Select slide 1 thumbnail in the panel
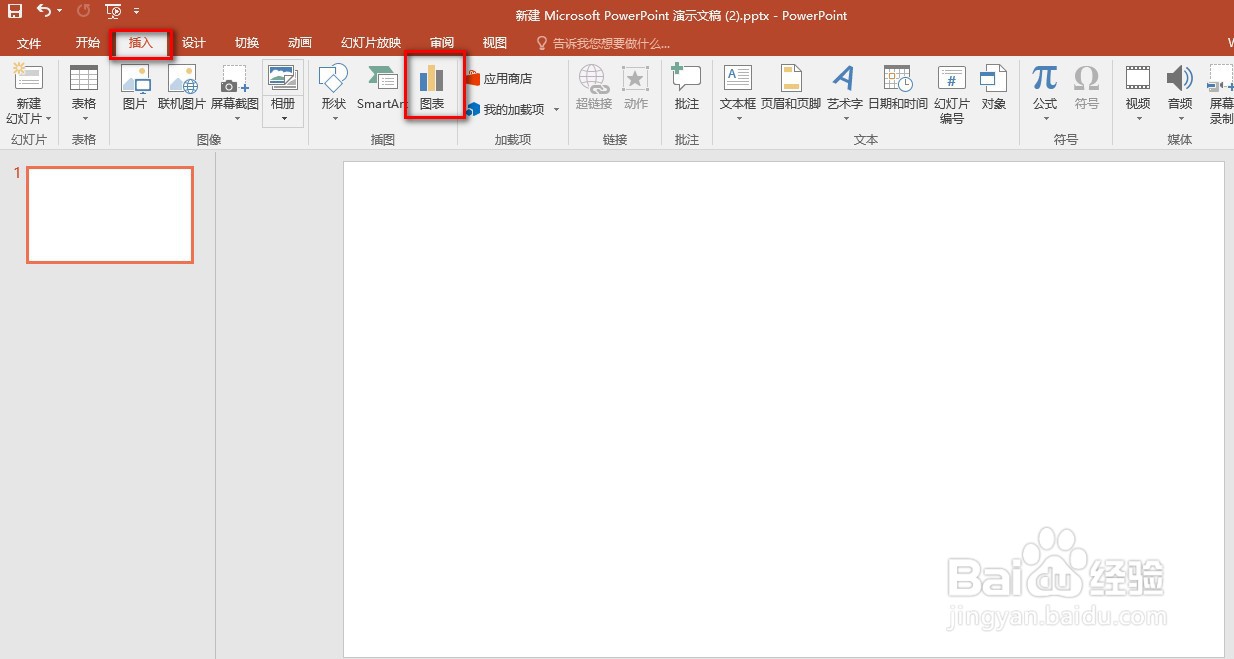1234x659 pixels. click(110, 215)
